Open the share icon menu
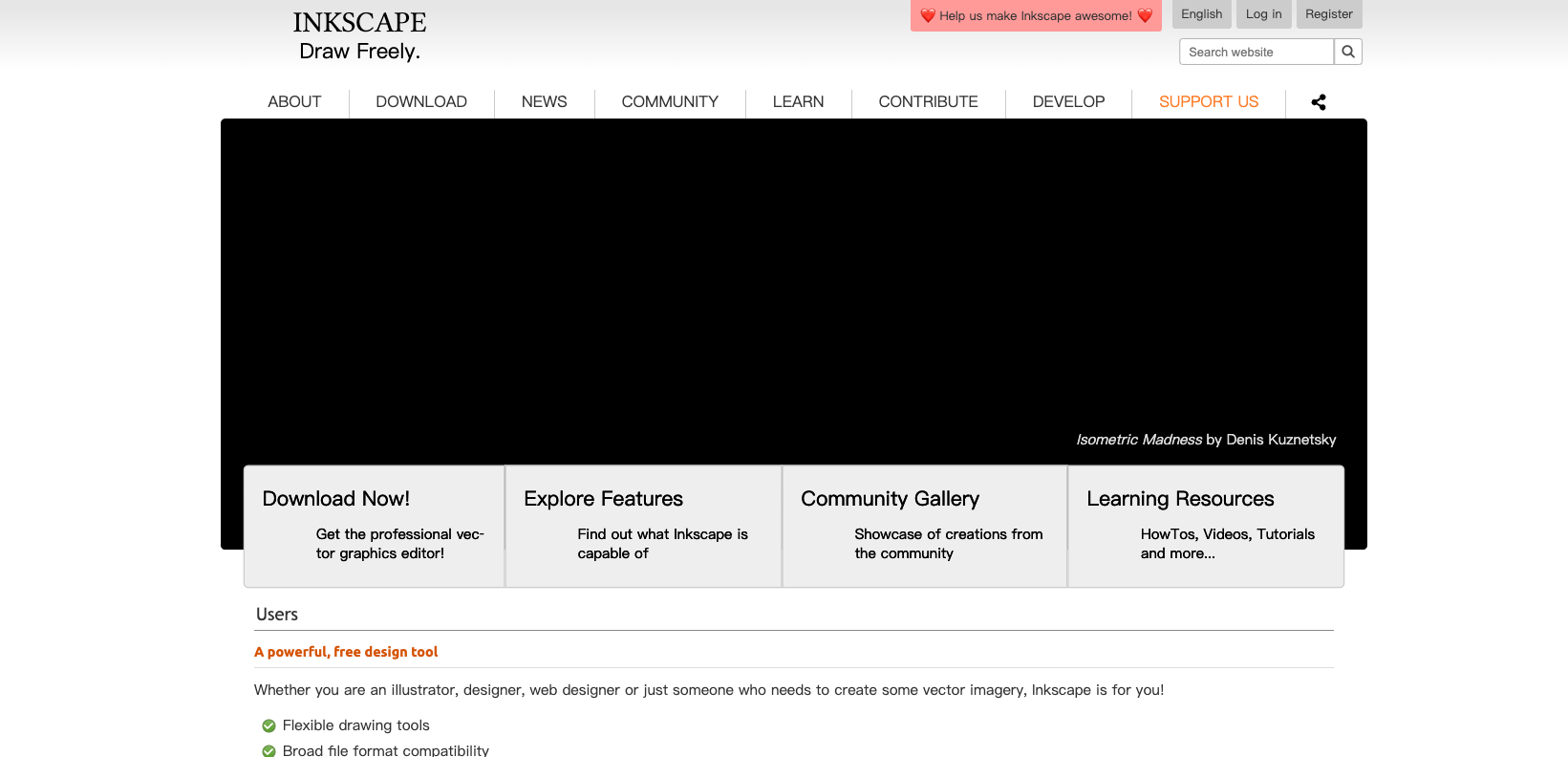The image size is (1568, 757). tap(1319, 102)
